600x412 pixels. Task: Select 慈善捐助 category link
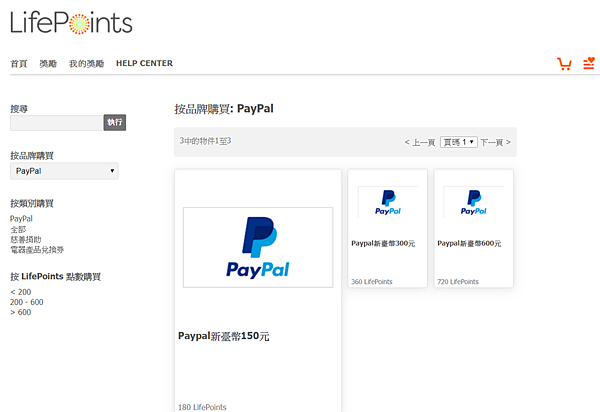pos(26,239)
